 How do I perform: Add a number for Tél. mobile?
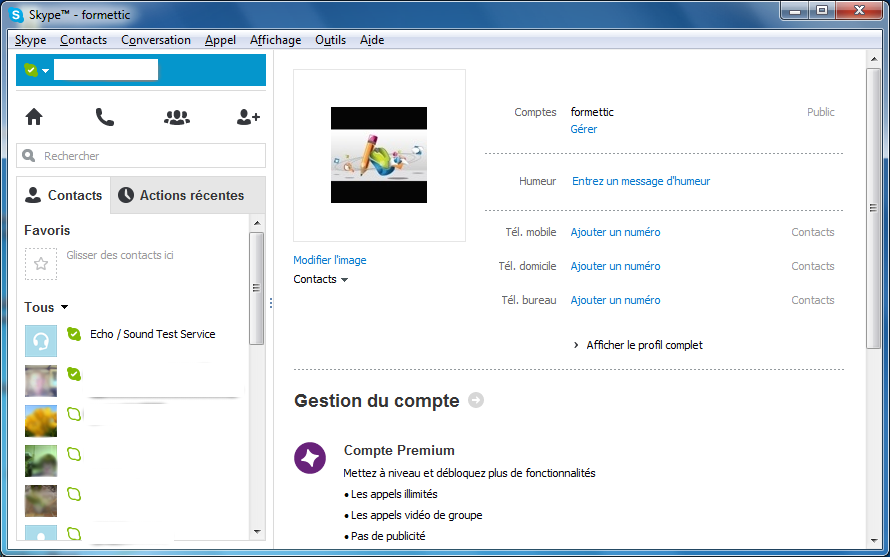(x=615, y=232)
